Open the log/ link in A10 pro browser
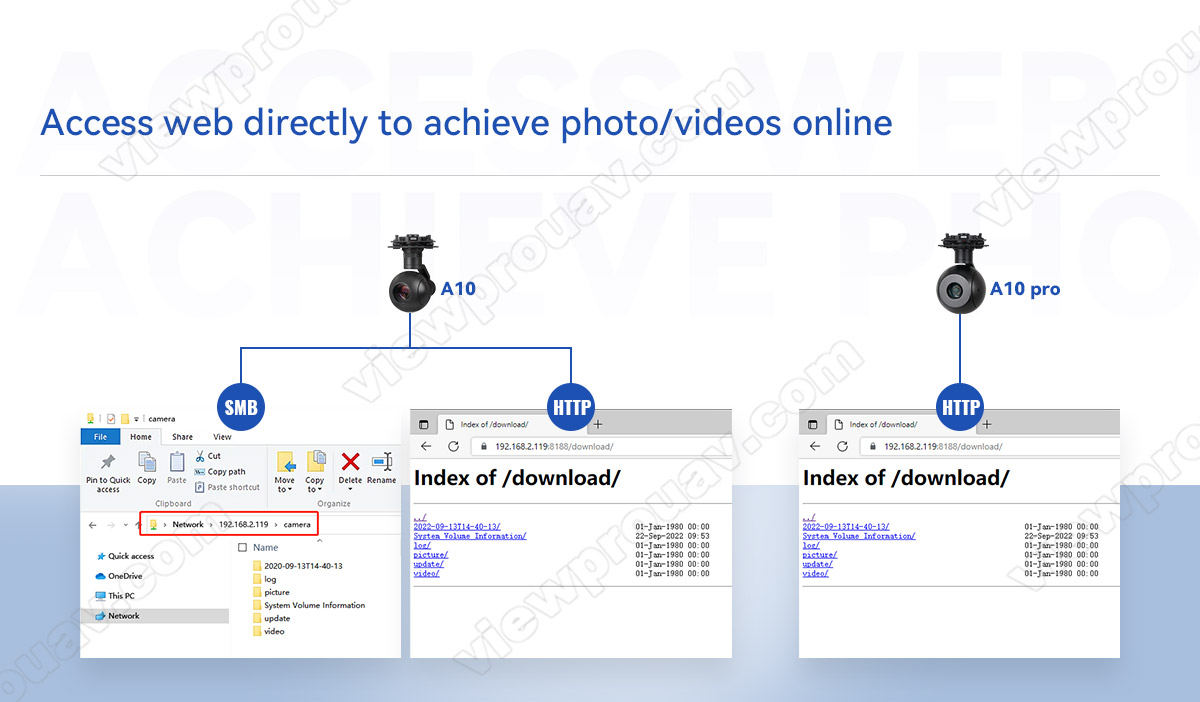Viewport: 1200px width, 702px height. point(811,545)
